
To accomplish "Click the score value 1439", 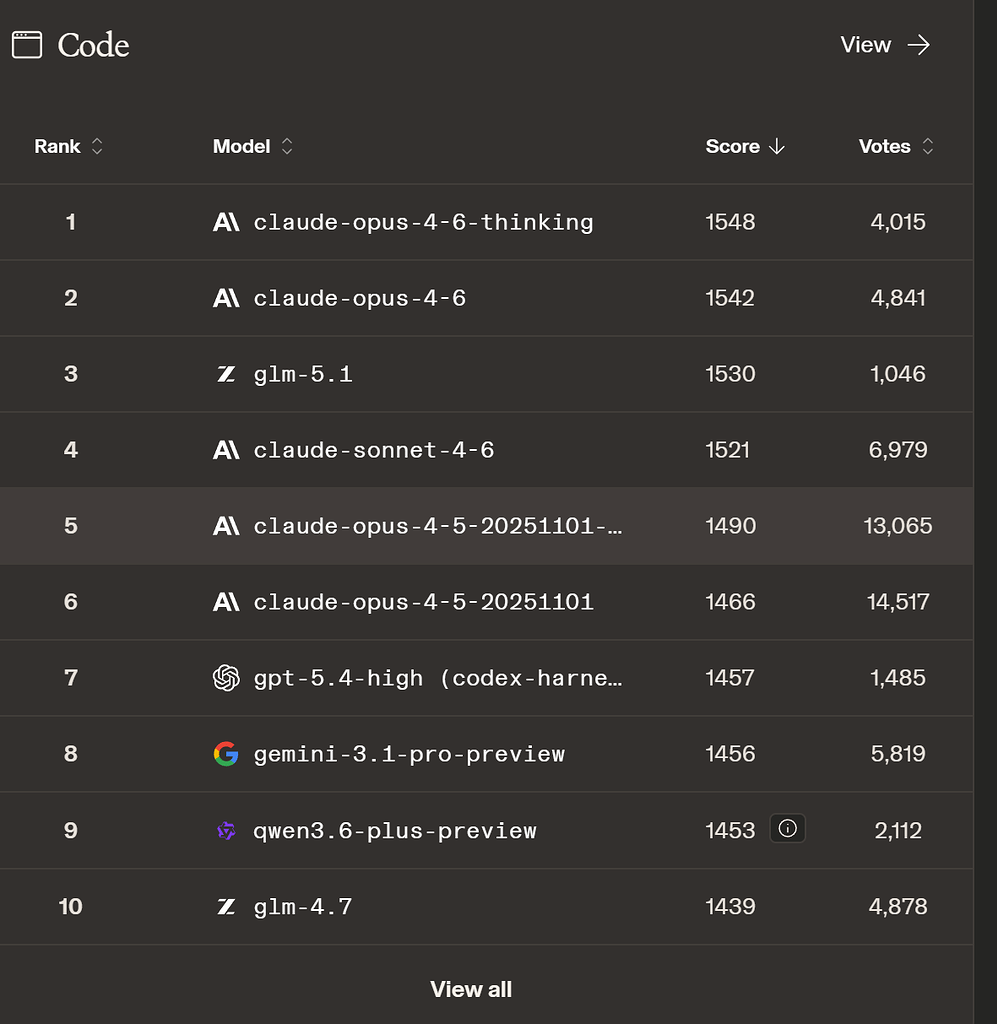I will point(730,906).
